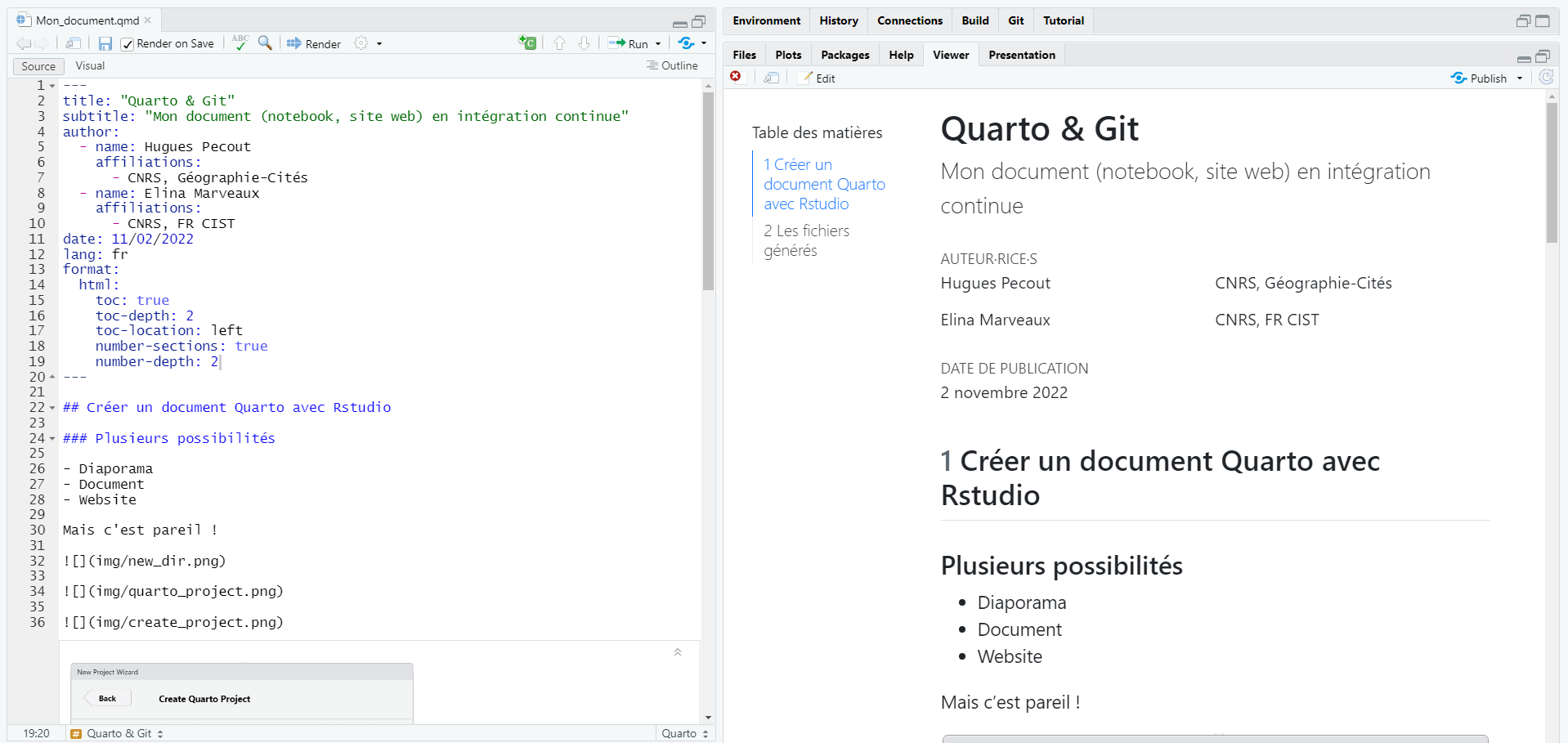
Task: Toggle the Render on Save checkbox
Action: [128, 44]
